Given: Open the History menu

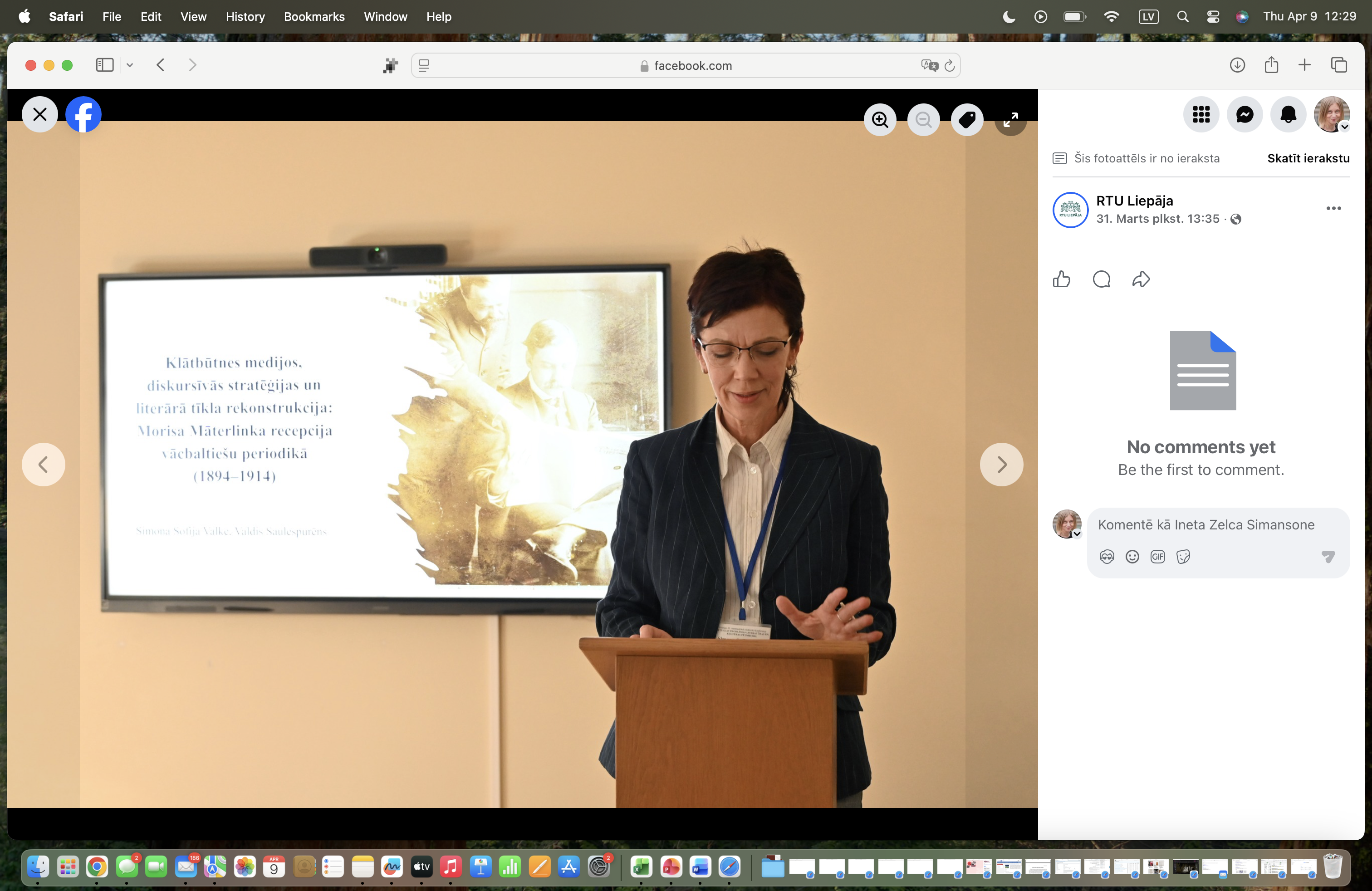Looking at the screenshot, I should (x=245, y=17).
